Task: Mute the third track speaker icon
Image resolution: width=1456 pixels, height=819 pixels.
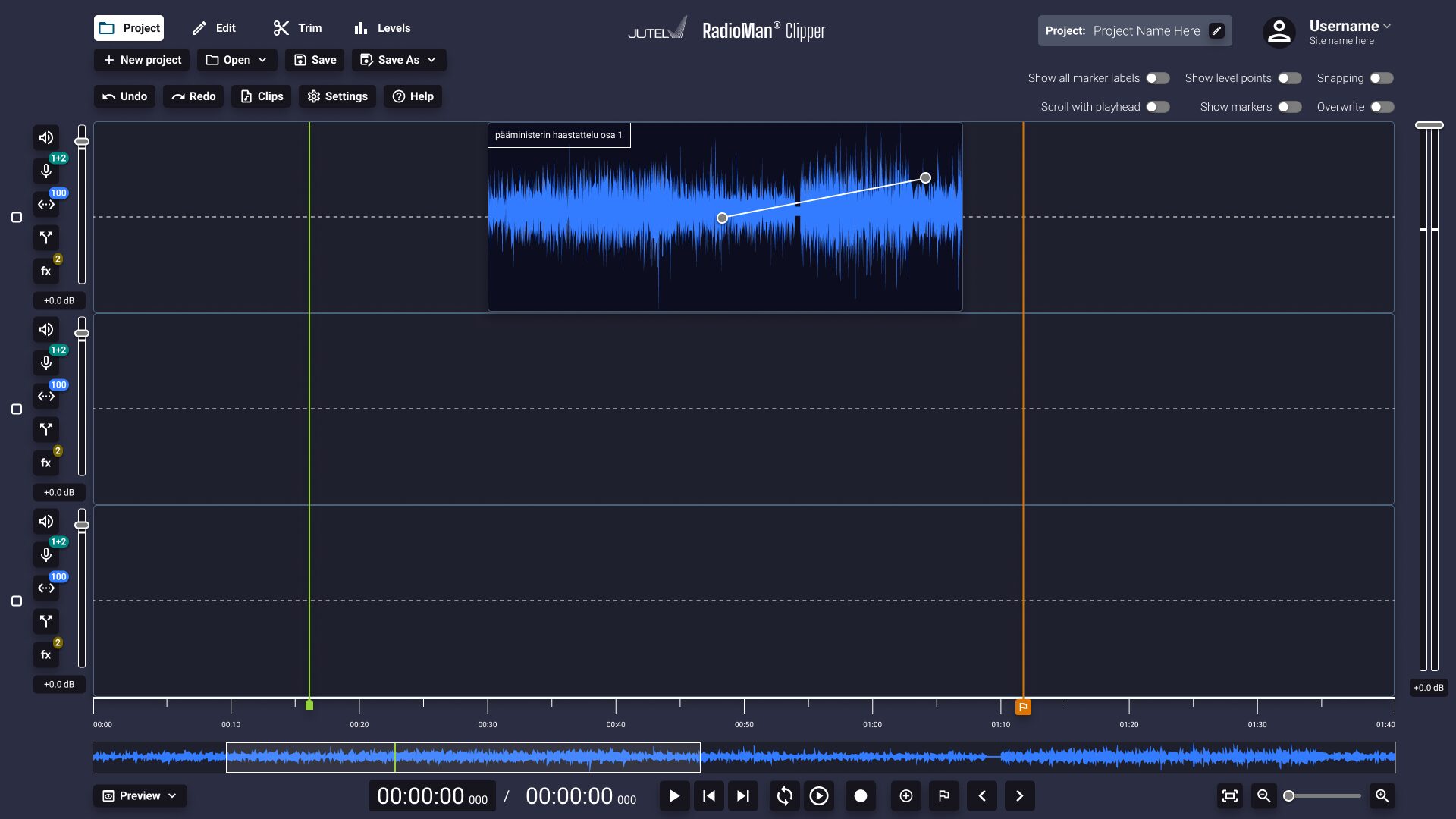Action: (x=46, y=521)
